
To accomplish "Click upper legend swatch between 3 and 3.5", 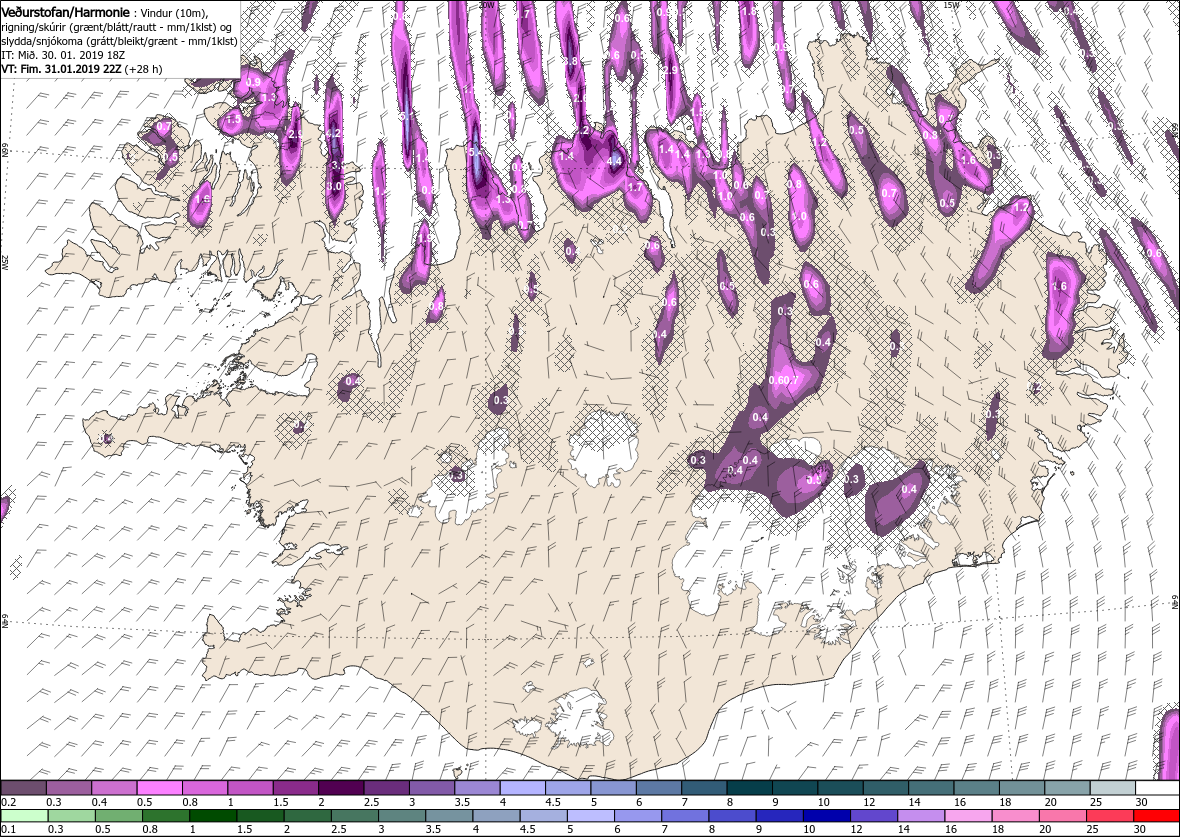I will tap(431, 787).
